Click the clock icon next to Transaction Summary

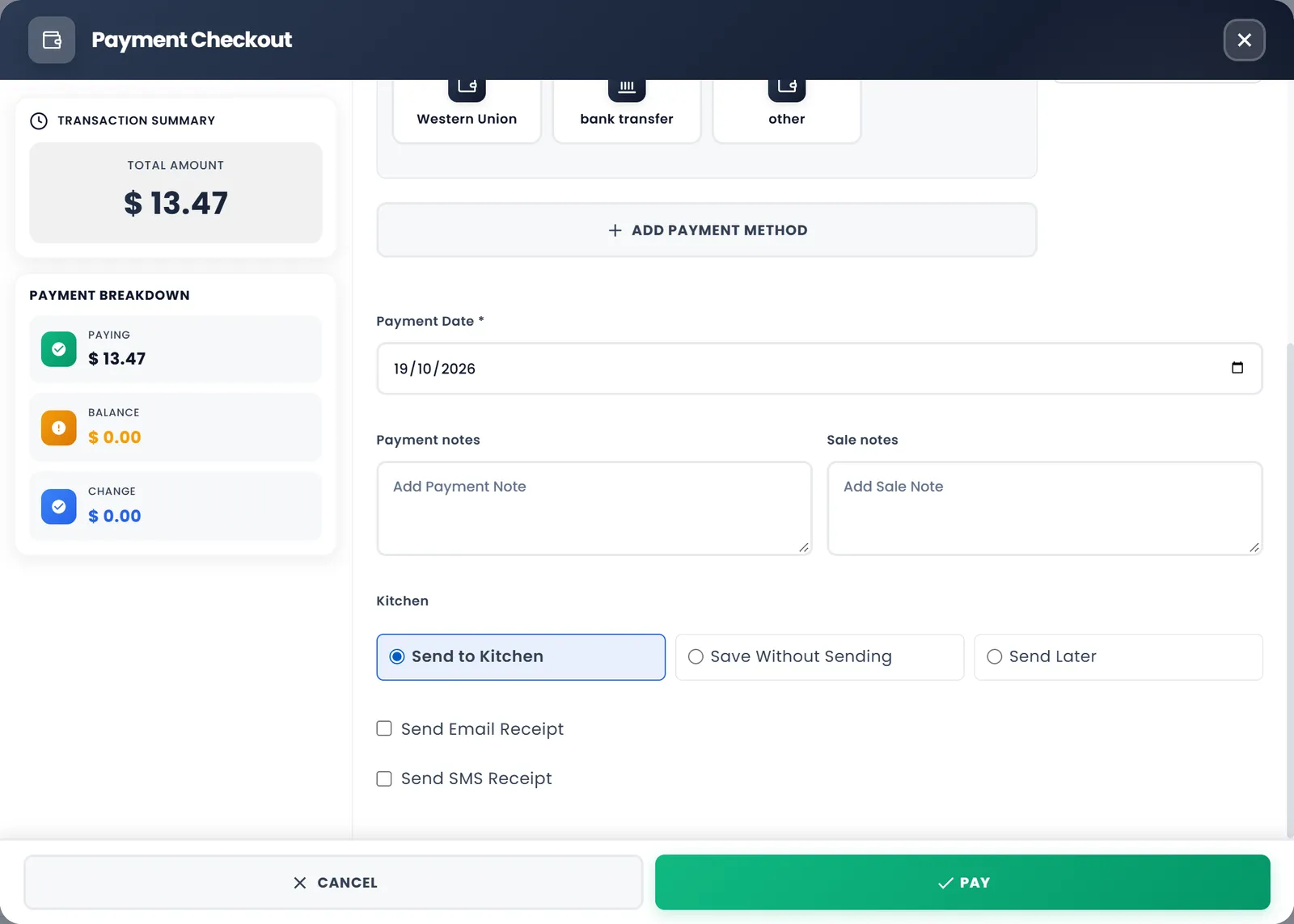(x=39, y=120)
